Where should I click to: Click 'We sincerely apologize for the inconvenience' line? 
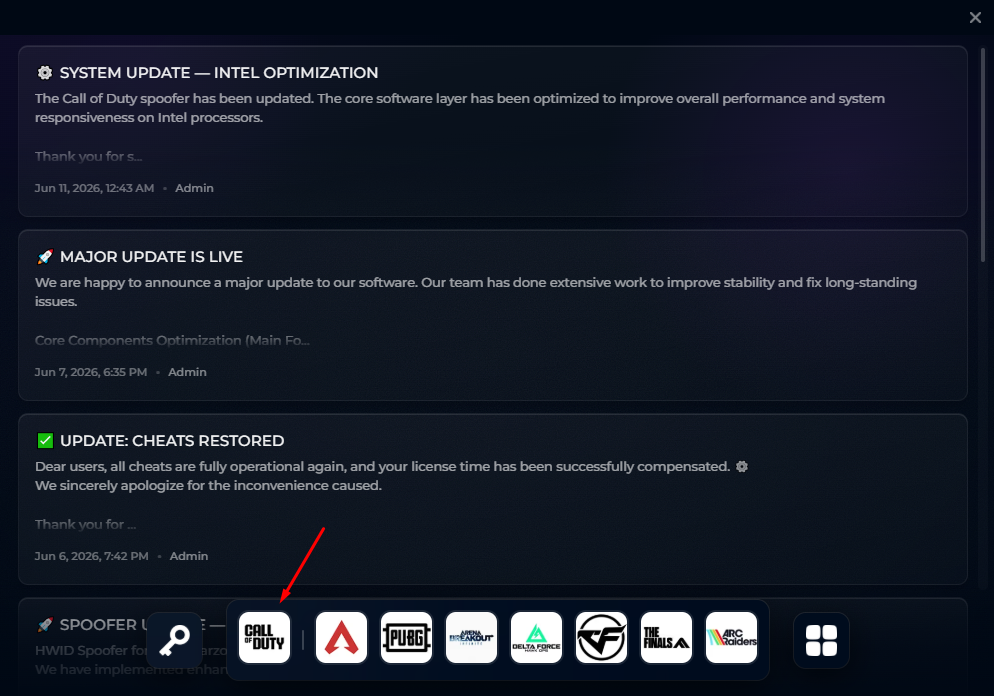[x=208, y=486]
